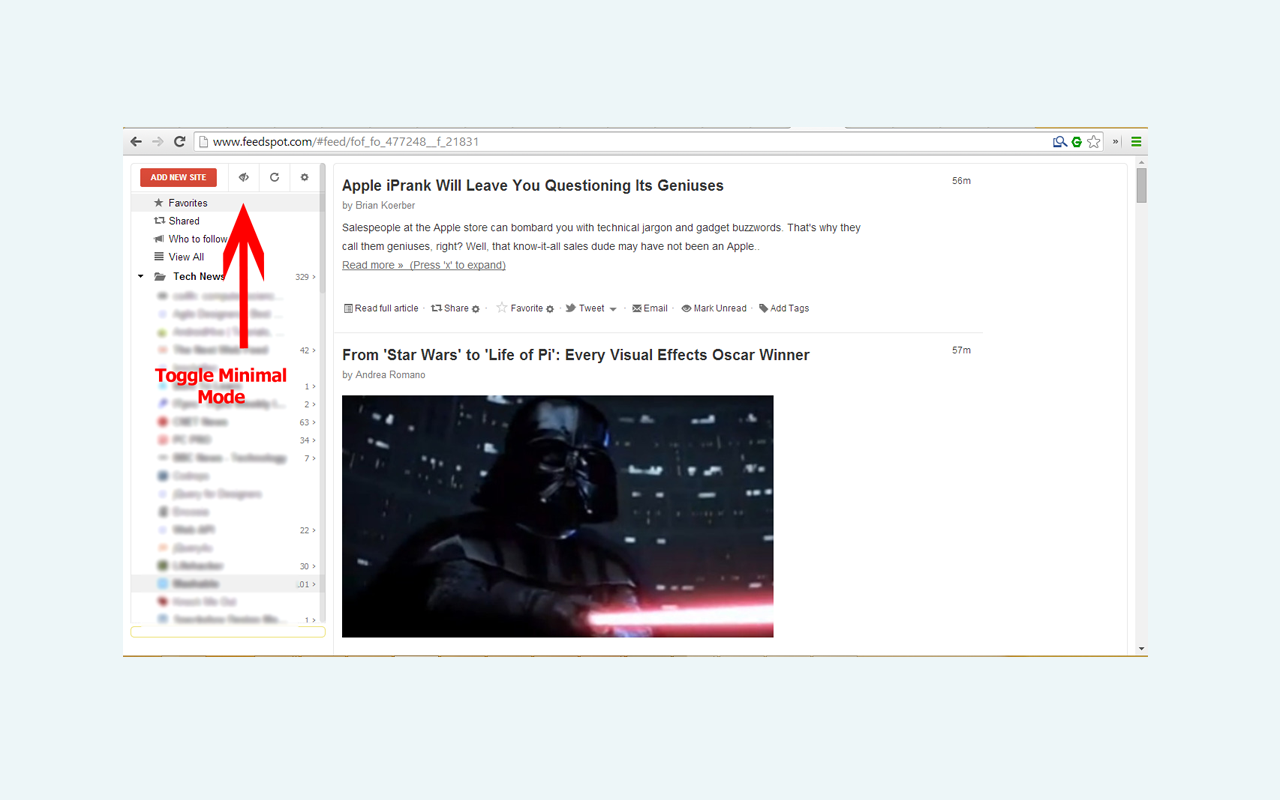Click the chevron beside the 63 count
The width and height of the screenshot is (1280, 800).
(314, 423)
